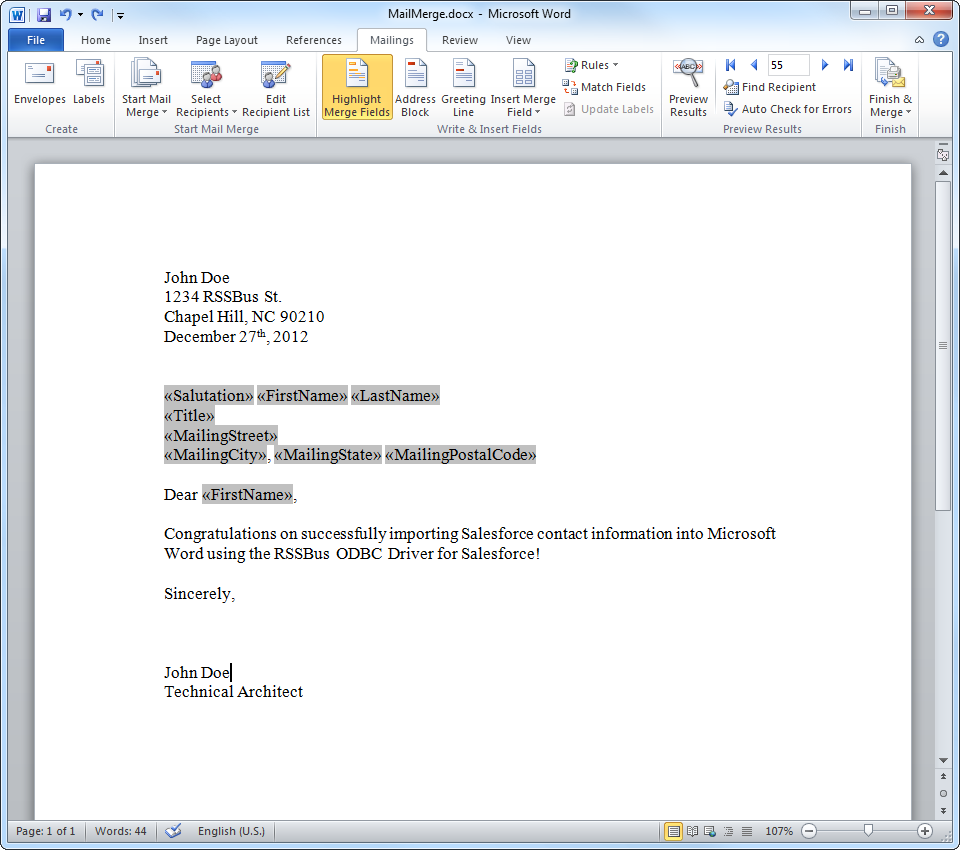Toggle Highlight Merge Fields off

(357, 88)
